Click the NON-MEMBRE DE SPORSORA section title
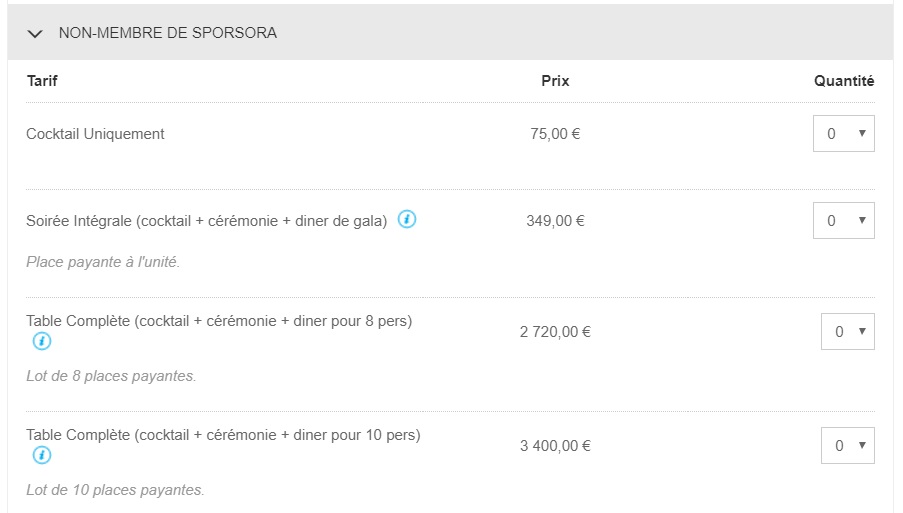 pos(168,33)
